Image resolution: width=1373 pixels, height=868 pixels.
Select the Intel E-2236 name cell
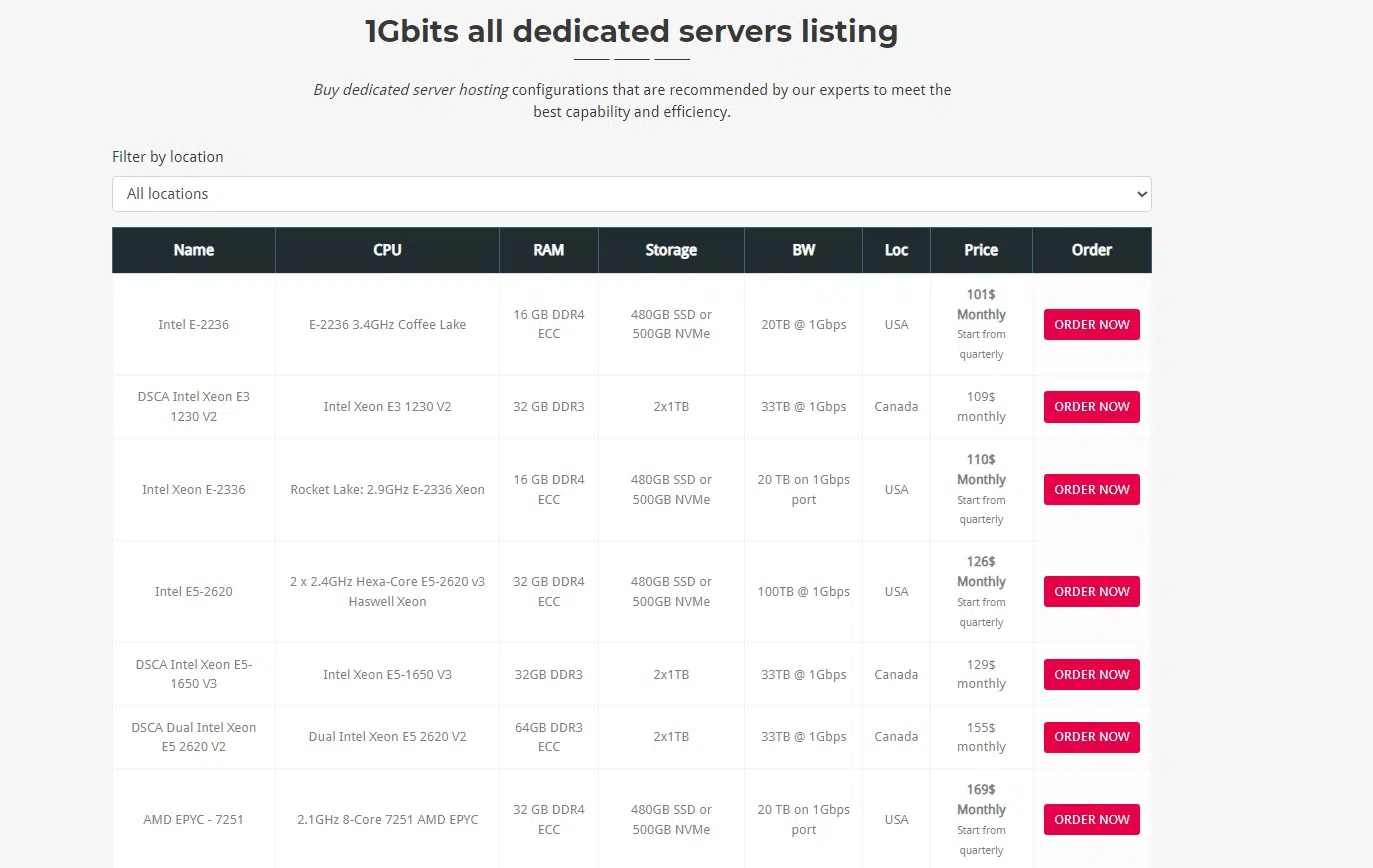tap(194, 324)
